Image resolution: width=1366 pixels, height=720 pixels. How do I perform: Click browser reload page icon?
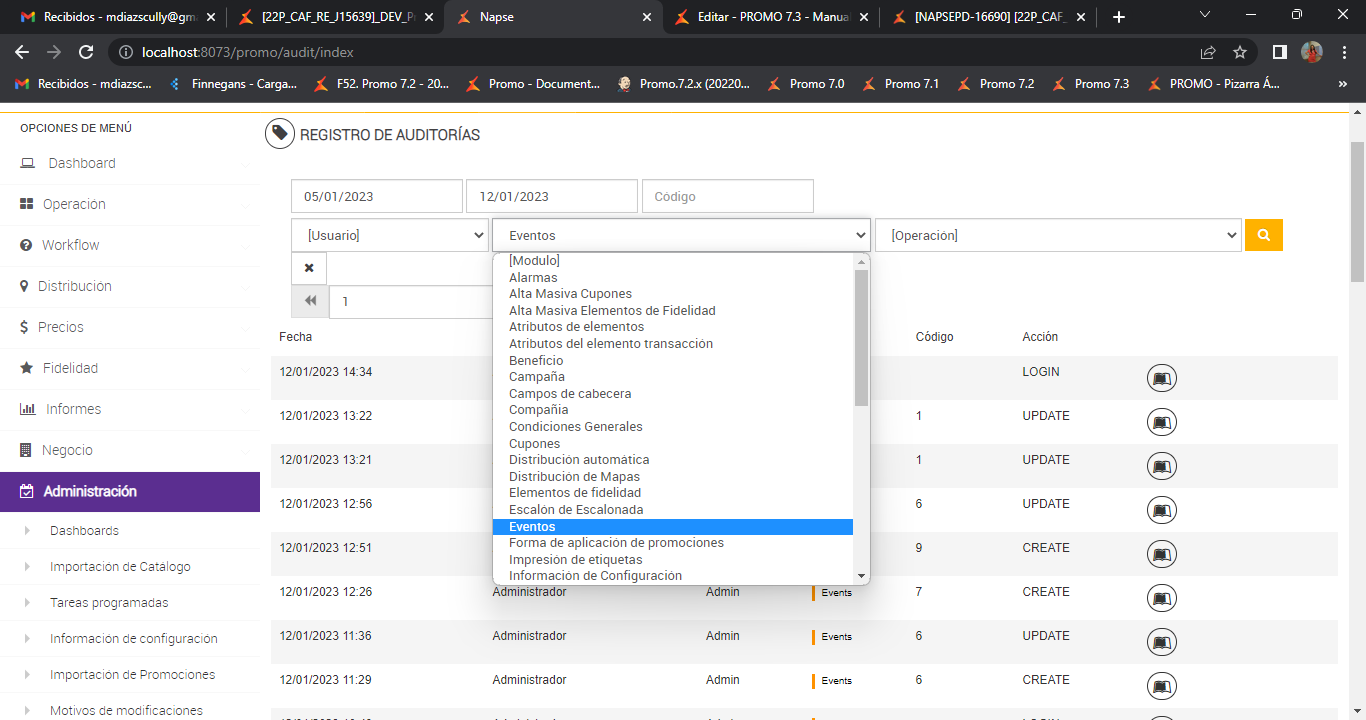(x=86, y=52)
